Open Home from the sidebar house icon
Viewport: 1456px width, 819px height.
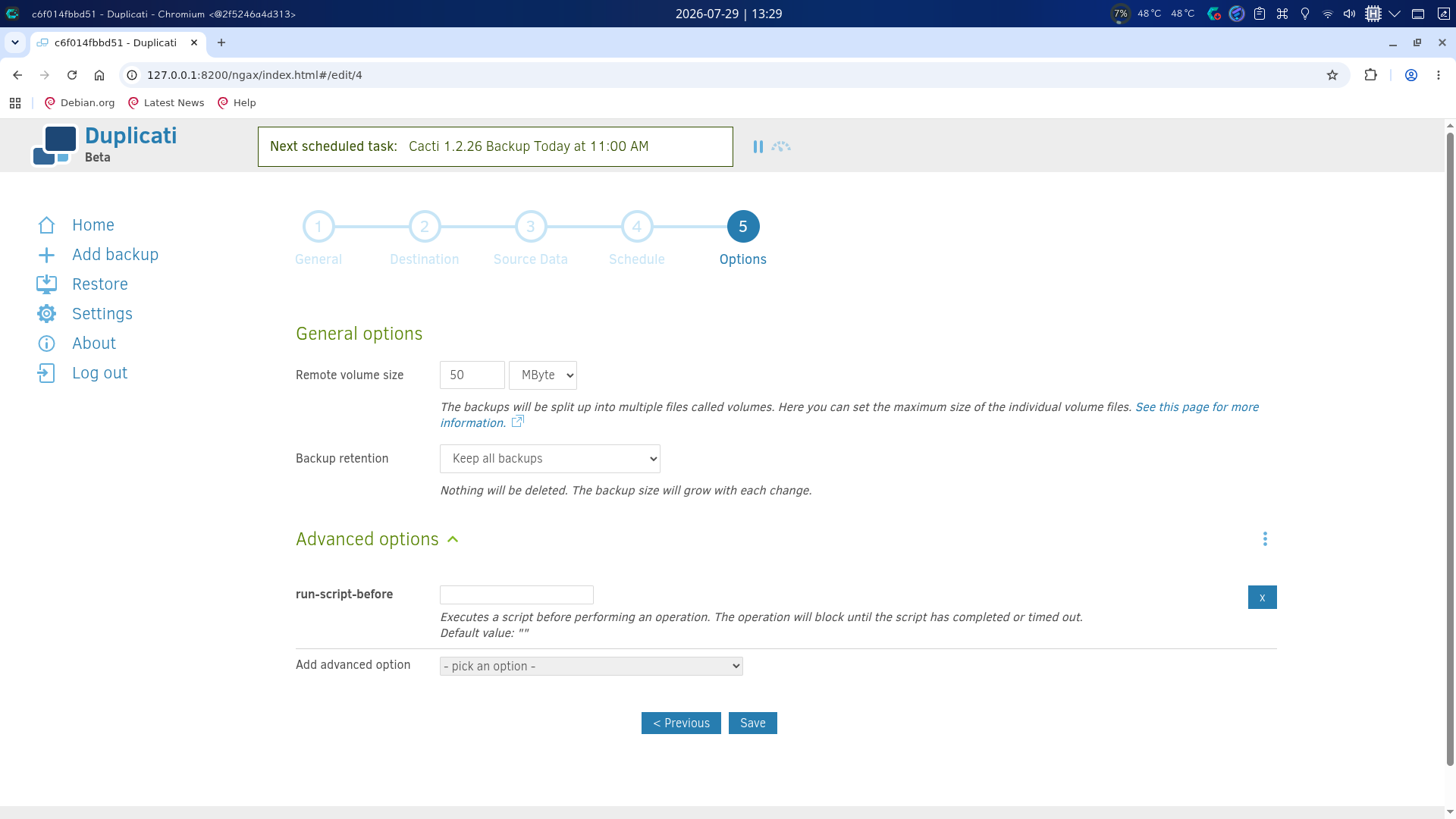(46, 225)
